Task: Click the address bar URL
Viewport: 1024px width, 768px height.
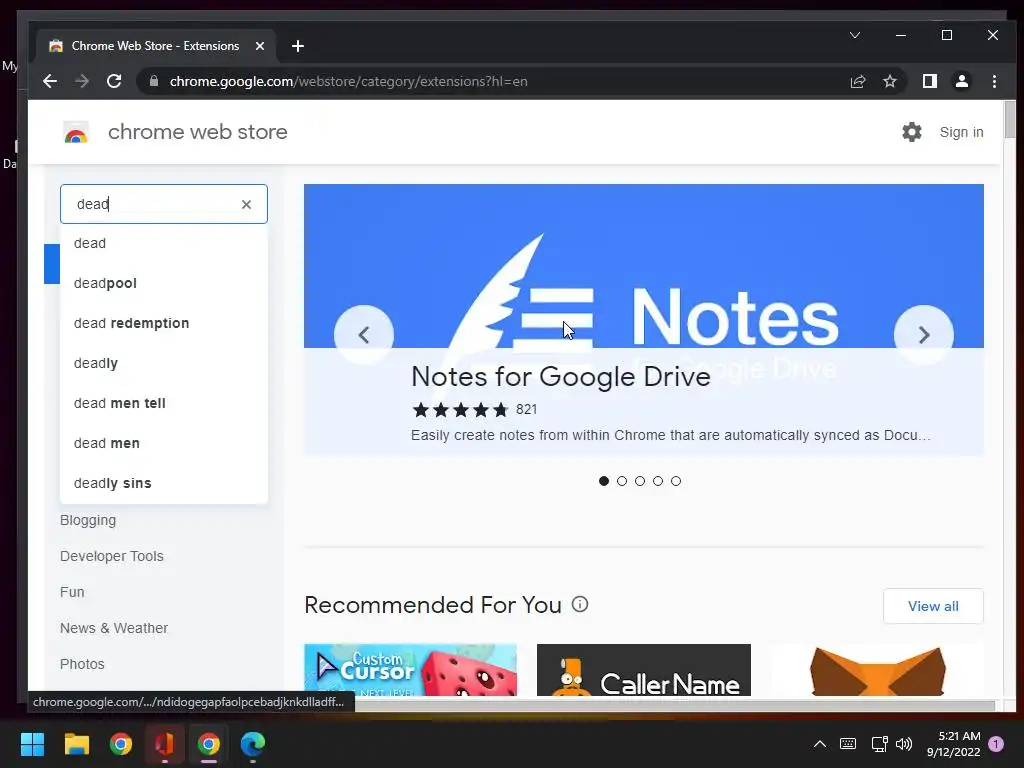Action: (349, 82)
